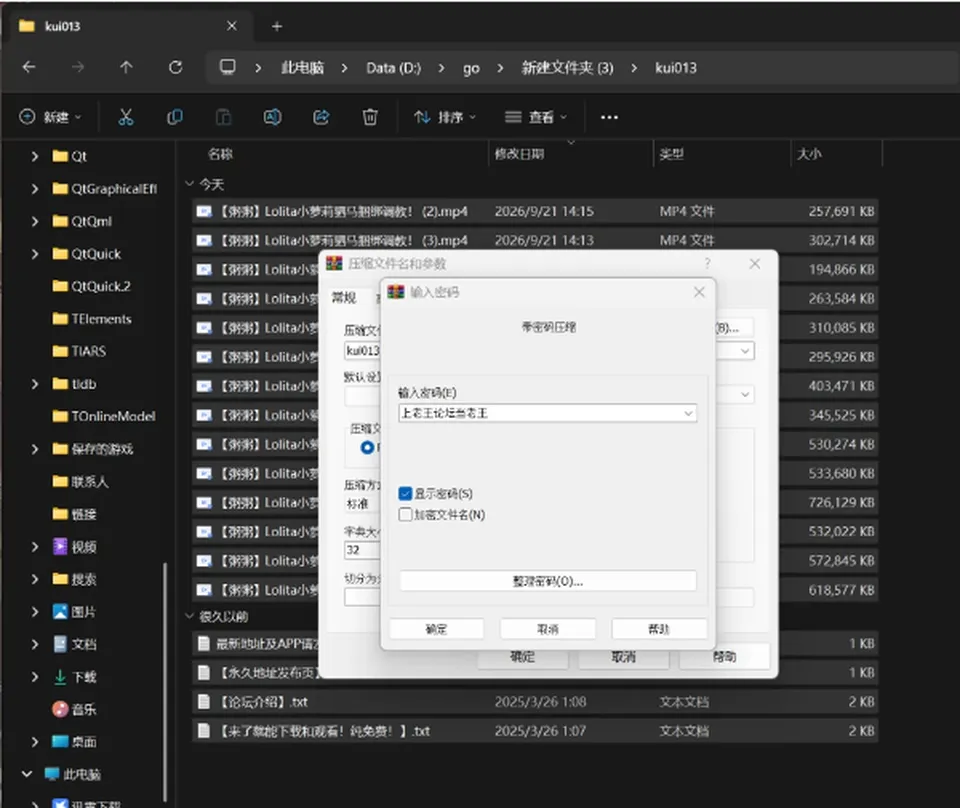Click the WinRAR icon on the password dialog
Image resolution: width=960 pixels, height=808 pixels.
[396, 292]
